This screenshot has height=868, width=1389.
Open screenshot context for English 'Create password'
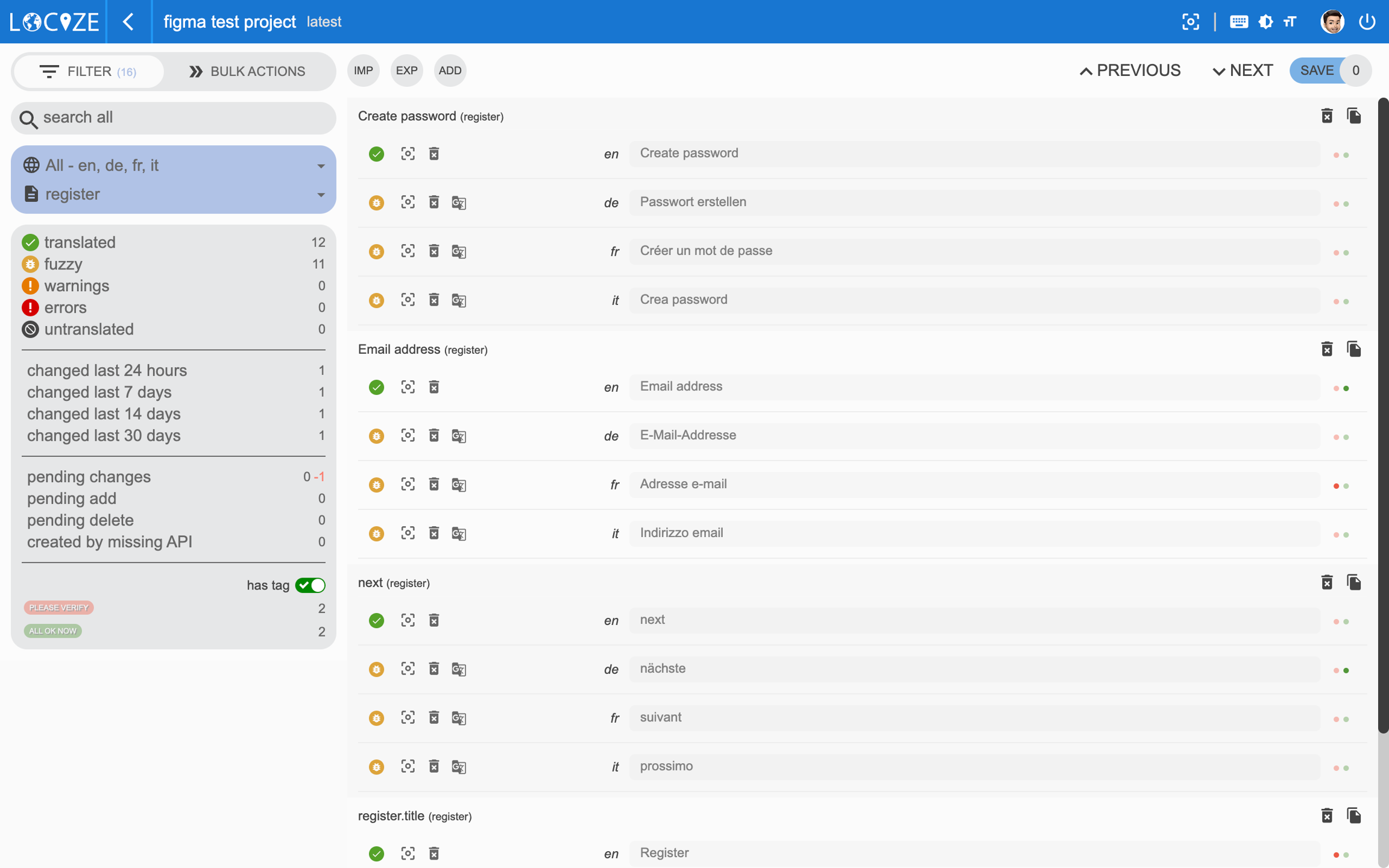coord(408,154)
